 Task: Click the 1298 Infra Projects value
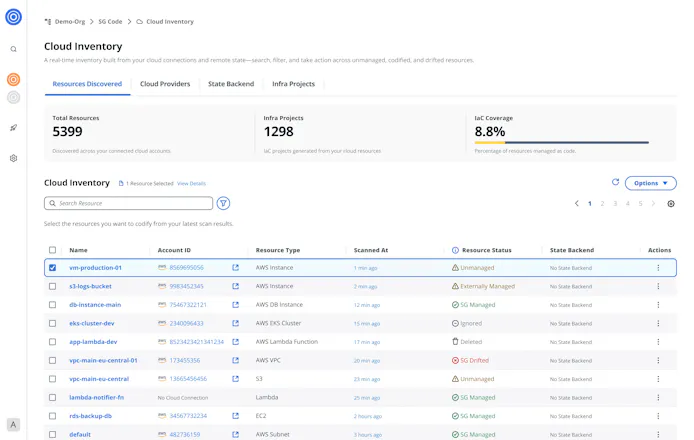point(278,131)
